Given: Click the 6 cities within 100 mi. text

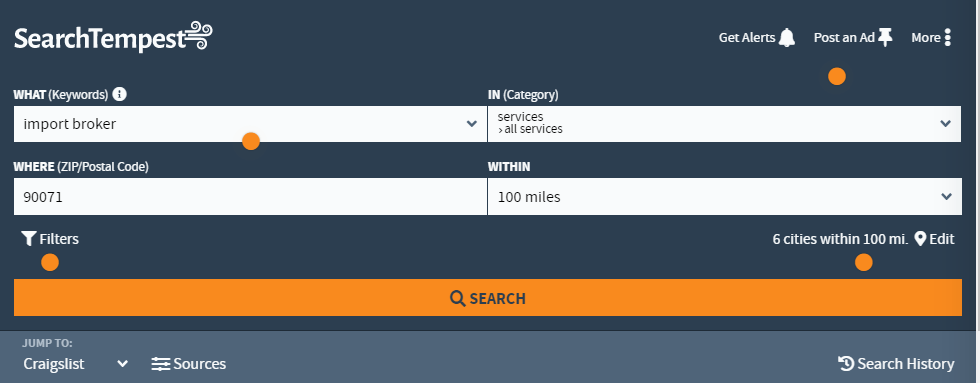Looking at the screenshot, I should click(840, 239).
